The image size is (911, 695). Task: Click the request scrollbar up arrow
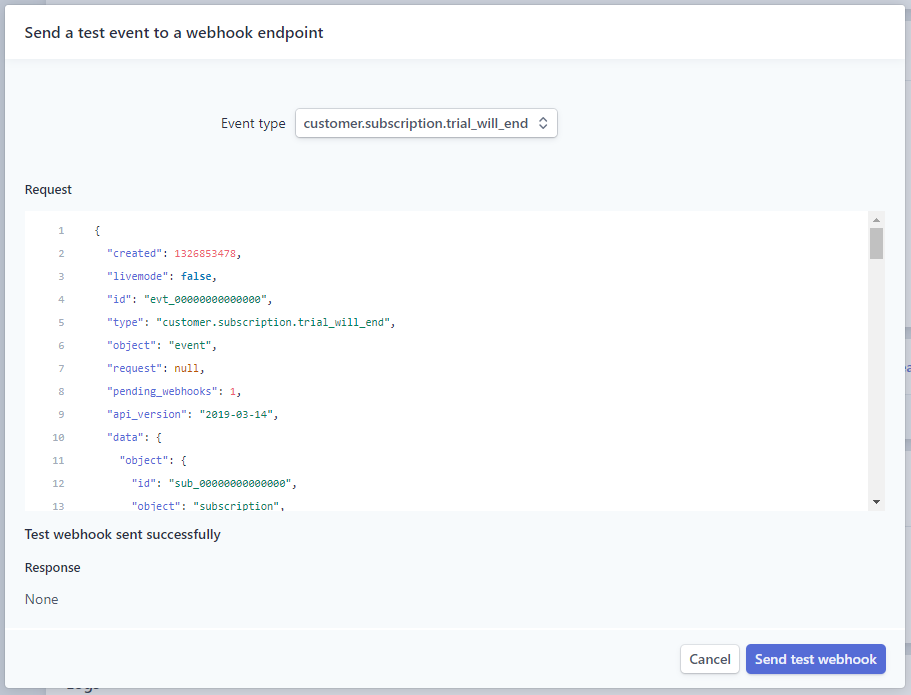pos(876,219)
